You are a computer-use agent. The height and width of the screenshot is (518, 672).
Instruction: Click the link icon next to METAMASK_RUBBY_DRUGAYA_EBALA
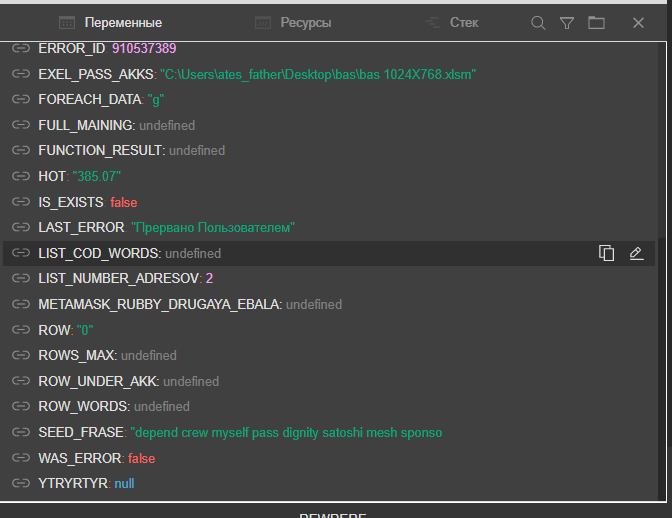(21, 304)
